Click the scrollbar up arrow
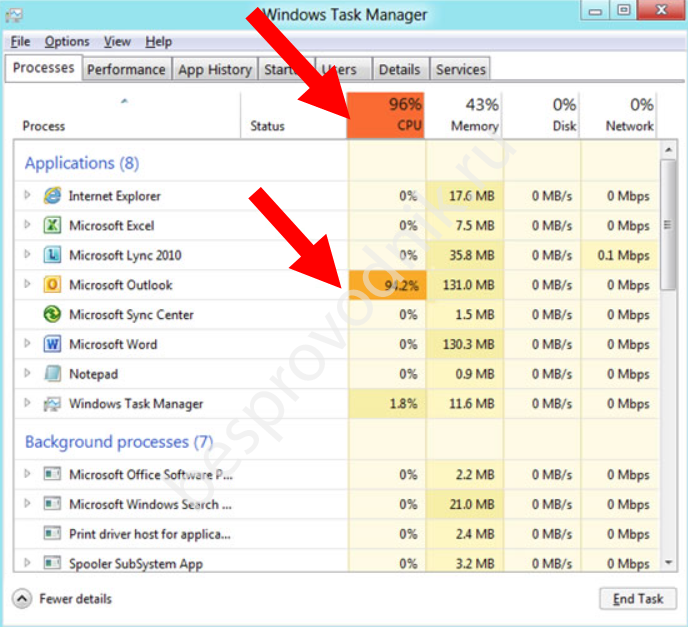 pos(668,150)
